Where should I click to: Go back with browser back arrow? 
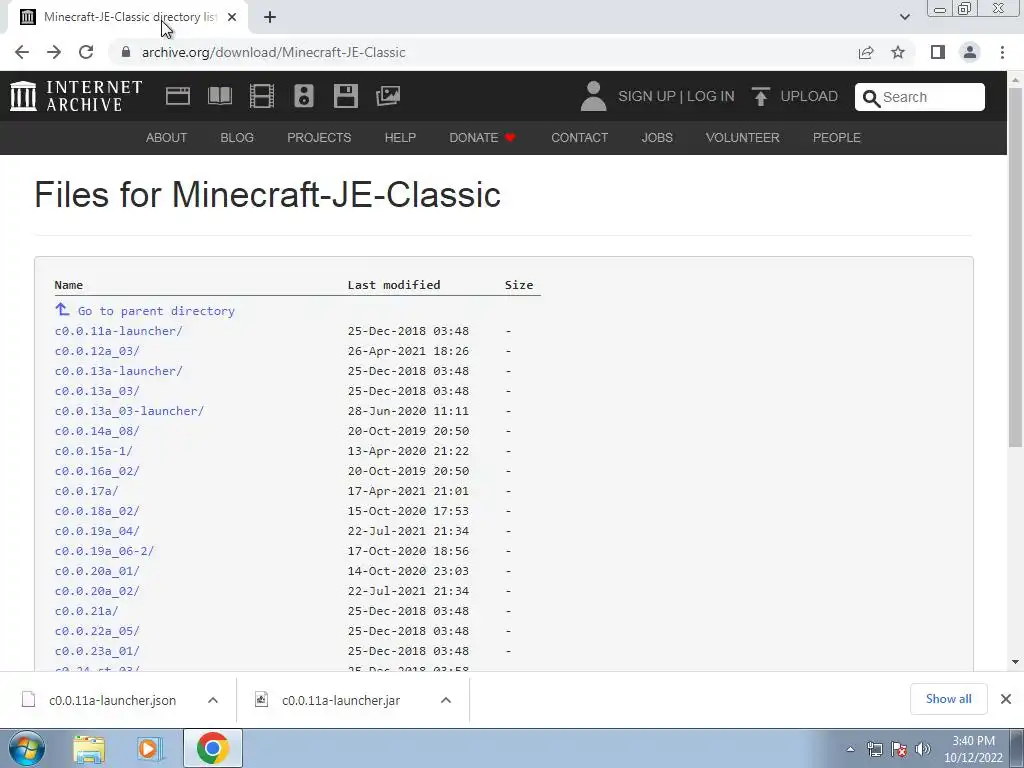[x=22, y=52]
